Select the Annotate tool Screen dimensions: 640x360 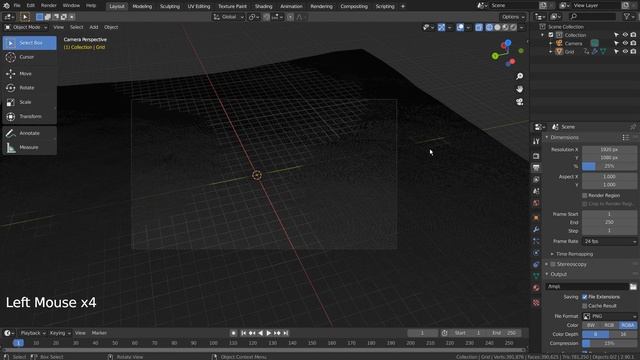pos(29,133)
